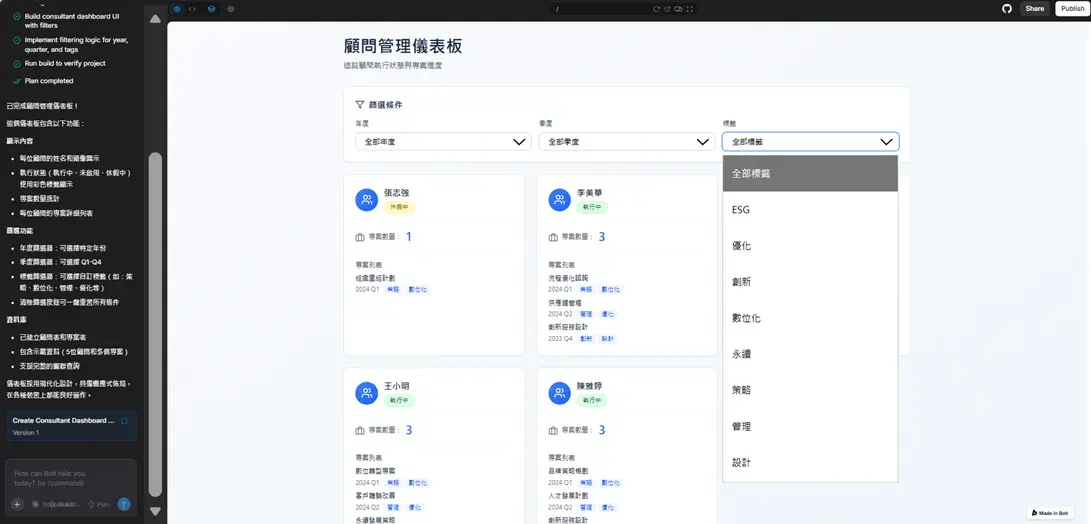Click 'Plan completed' item in chat

coord(49,81)
